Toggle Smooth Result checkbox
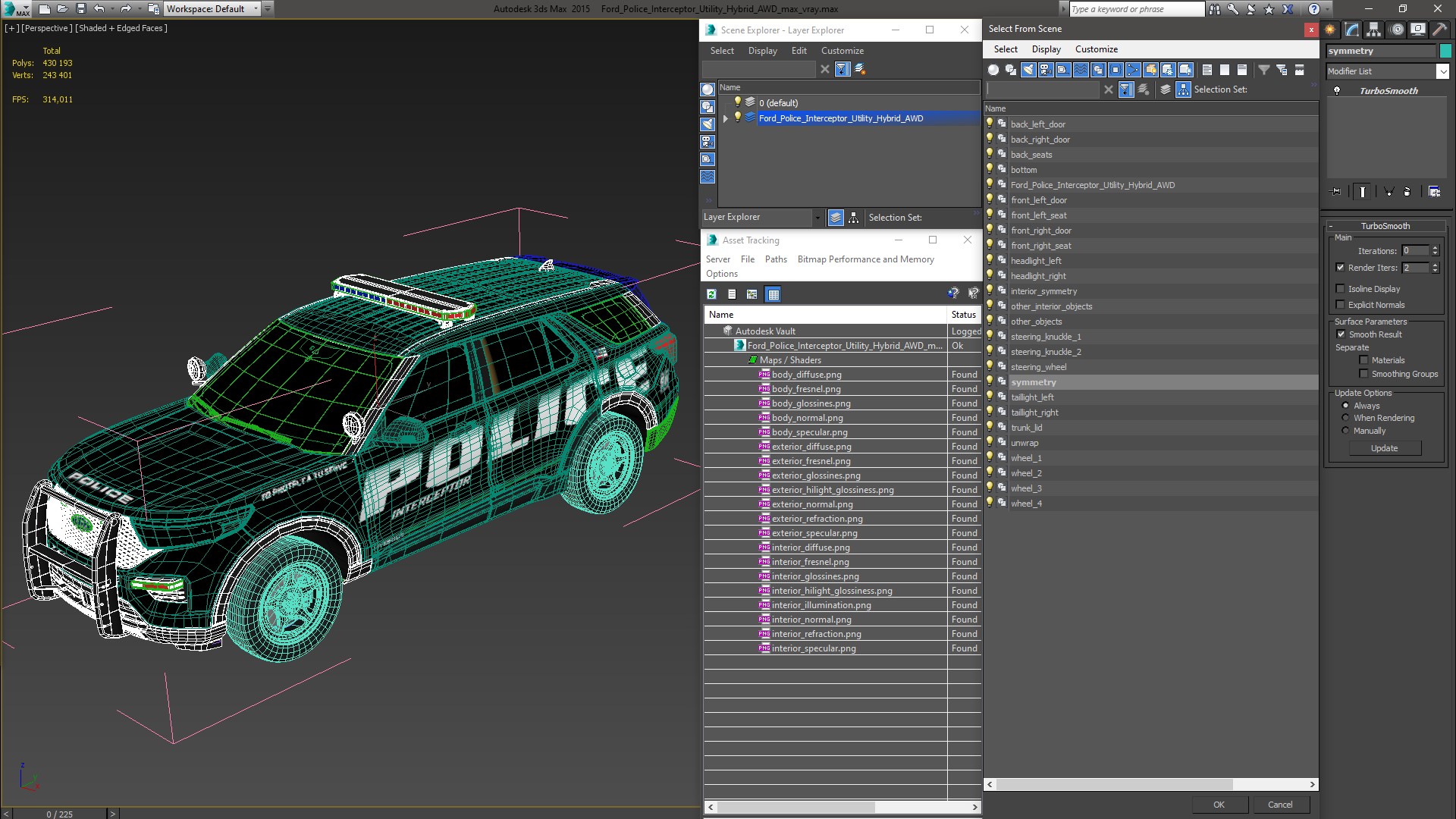This screenshot has height=819, width=1456. [x=1341, y=334]
